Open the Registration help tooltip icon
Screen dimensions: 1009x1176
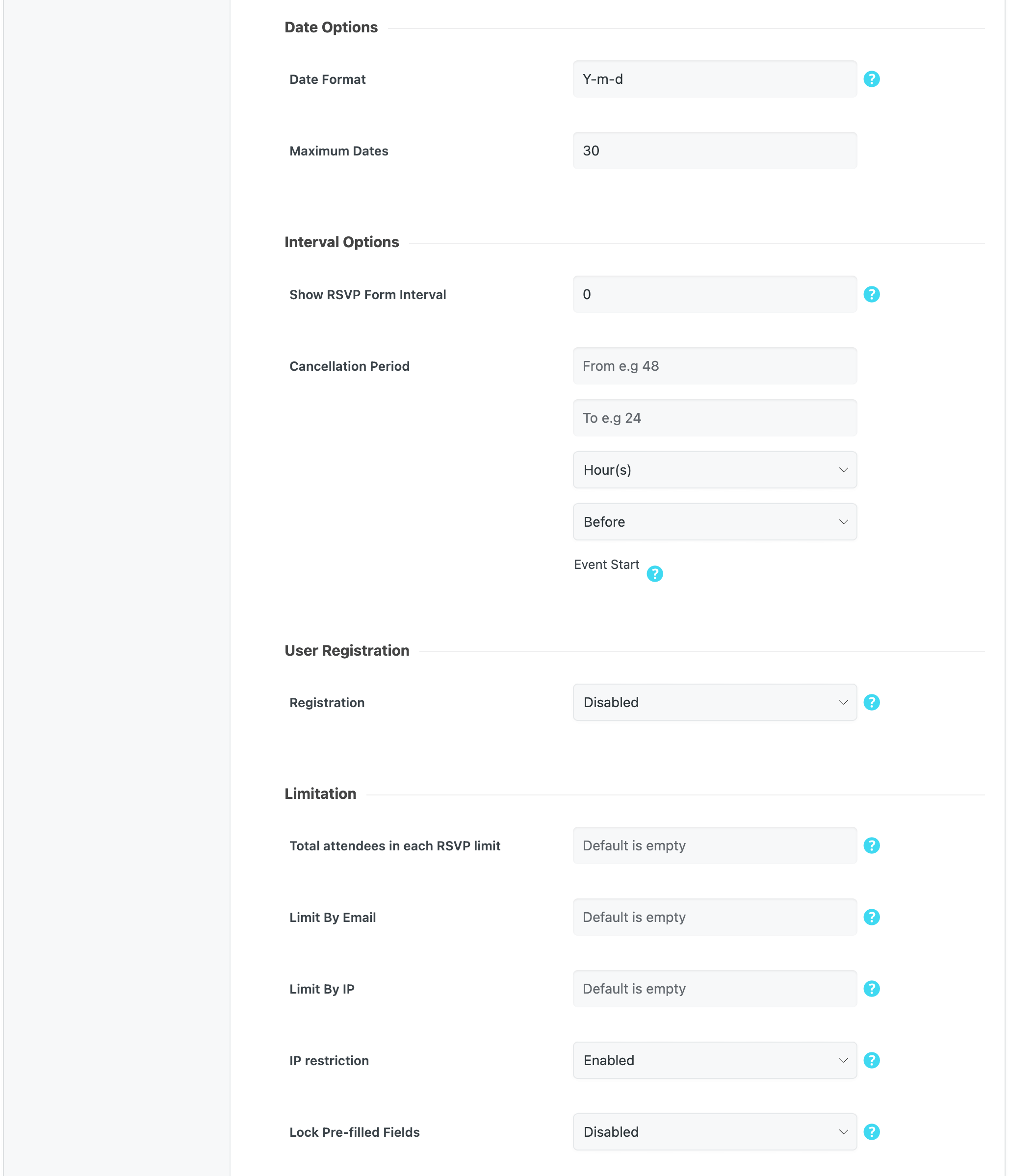[x=871, y=702]
